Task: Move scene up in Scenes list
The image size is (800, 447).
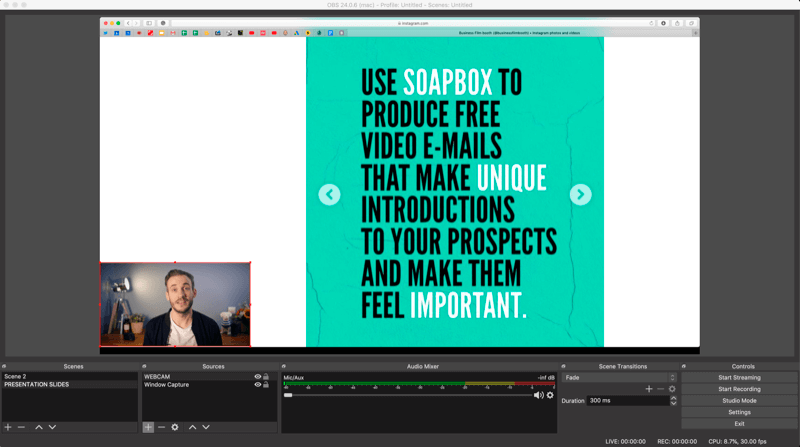Action: (x=39, y=427)
